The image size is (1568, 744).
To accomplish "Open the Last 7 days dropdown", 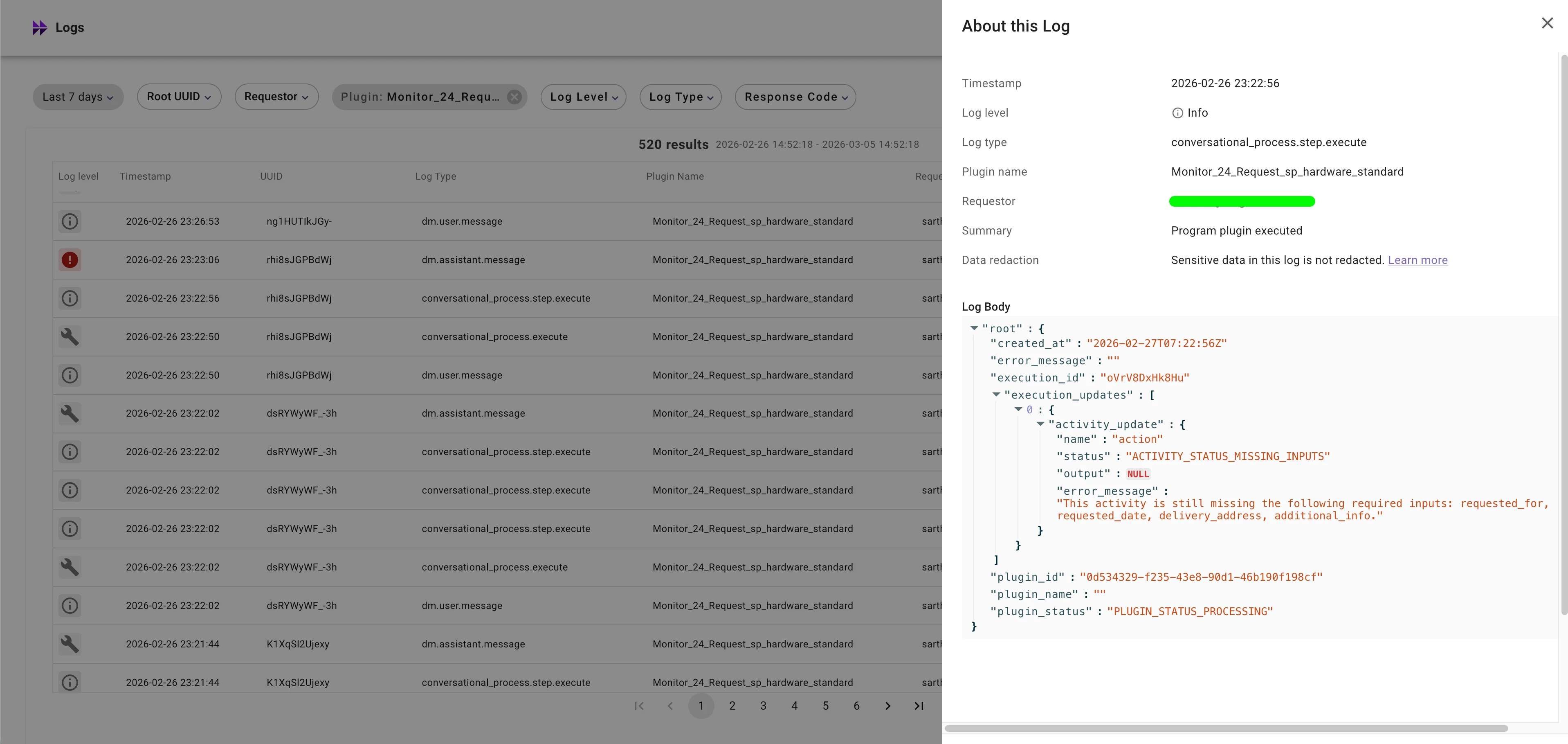I will tap(78, 97).
